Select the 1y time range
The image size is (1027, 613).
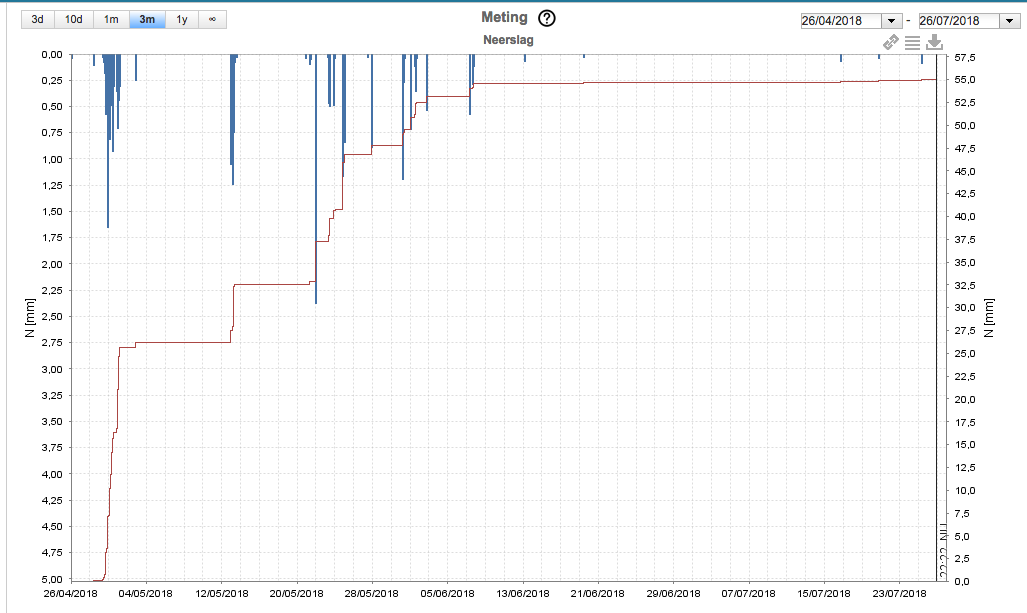coord(182,20)
